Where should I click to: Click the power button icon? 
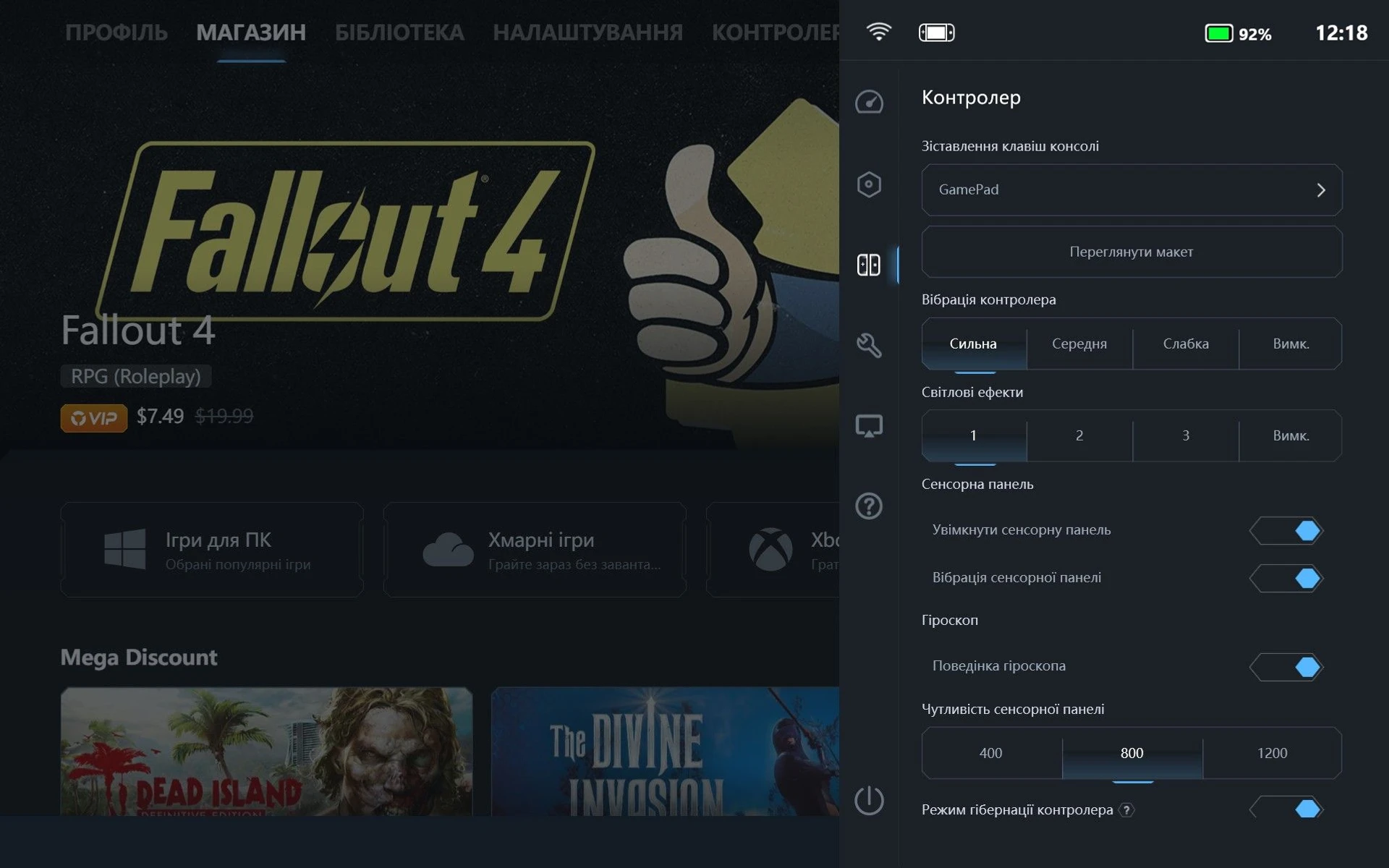[x=869, y=800]
